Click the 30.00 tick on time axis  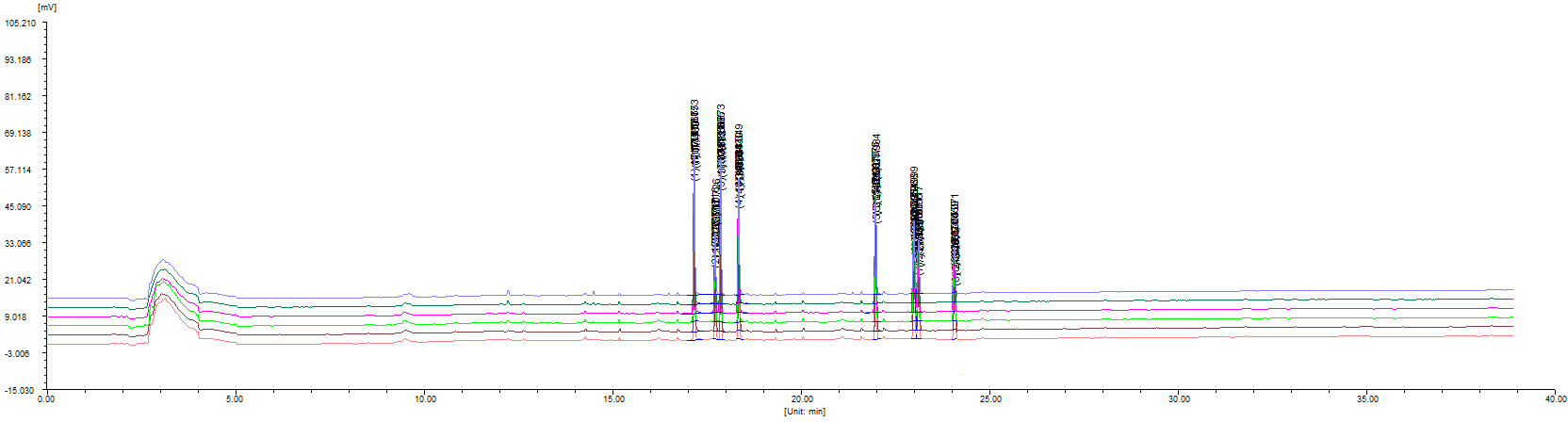pyautogui.click(x=1178, y=399)
